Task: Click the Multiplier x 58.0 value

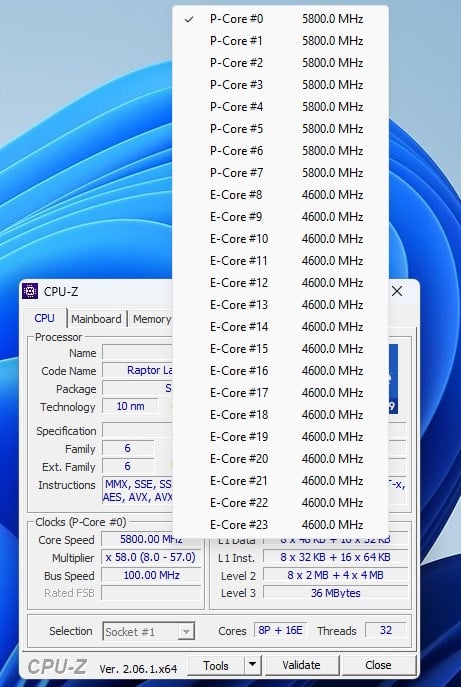Action: click(x=151, y=557)
